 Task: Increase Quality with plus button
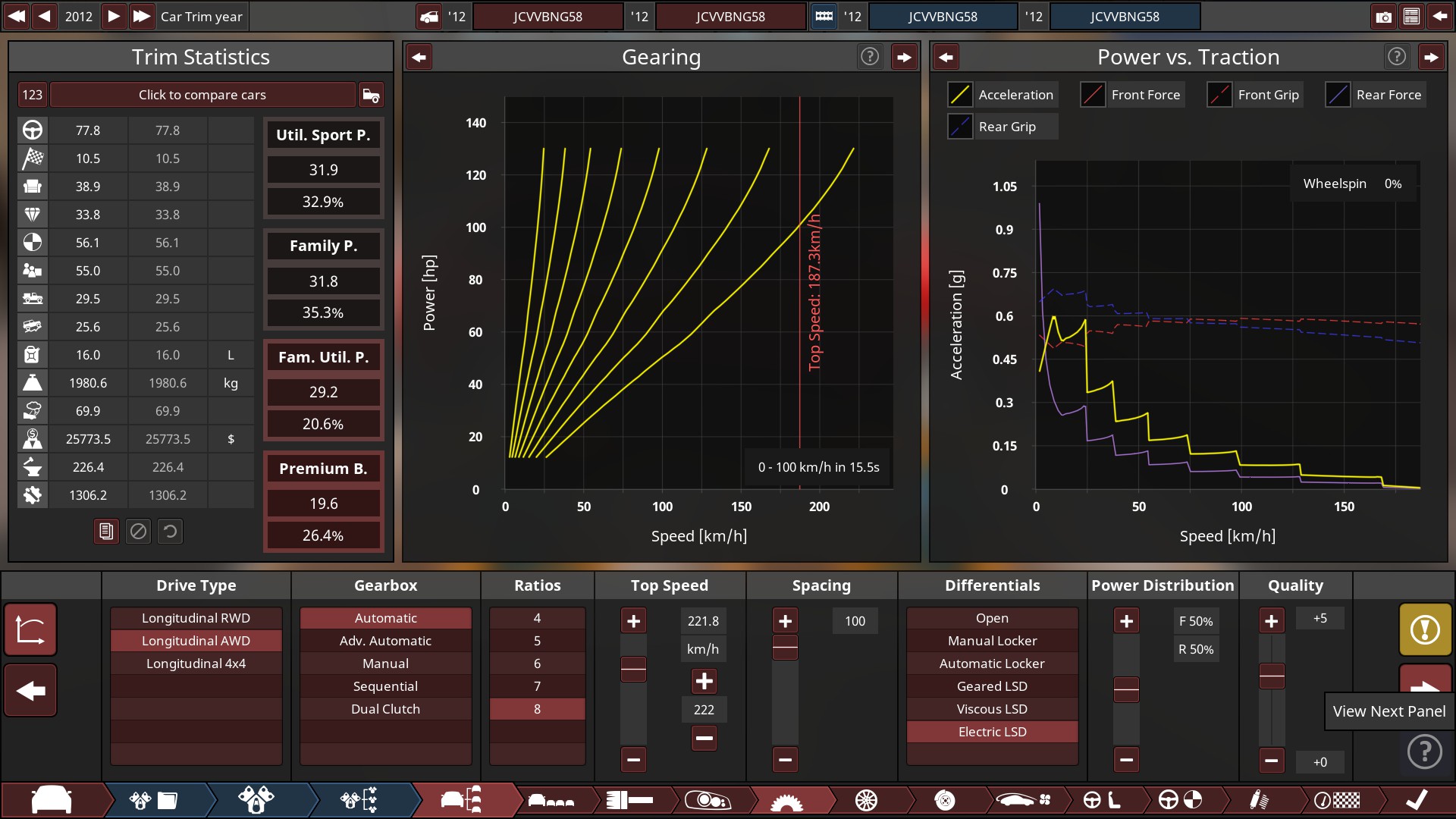click(1272, 621)
